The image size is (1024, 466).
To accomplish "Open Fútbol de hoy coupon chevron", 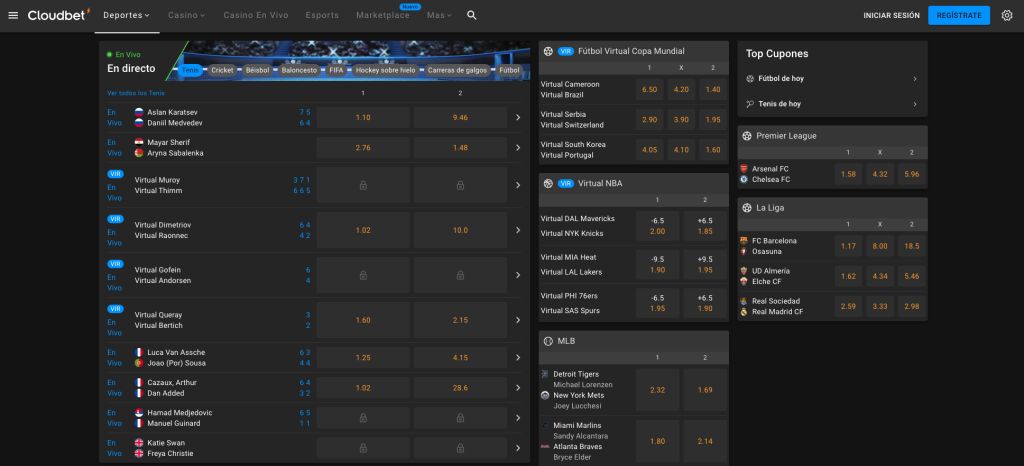I will (x=915, y=79).
